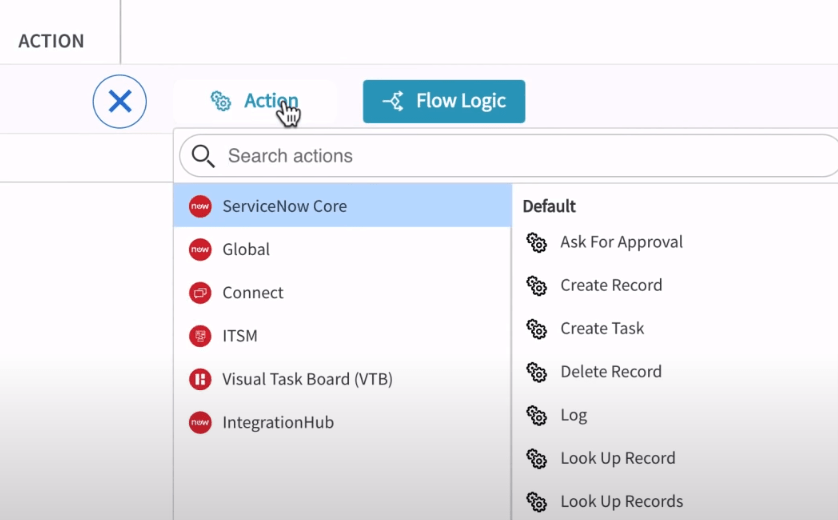The width and height of the screenshot is (838, 520).
Task: Open the IntegrationHub category
Action: 342,422
